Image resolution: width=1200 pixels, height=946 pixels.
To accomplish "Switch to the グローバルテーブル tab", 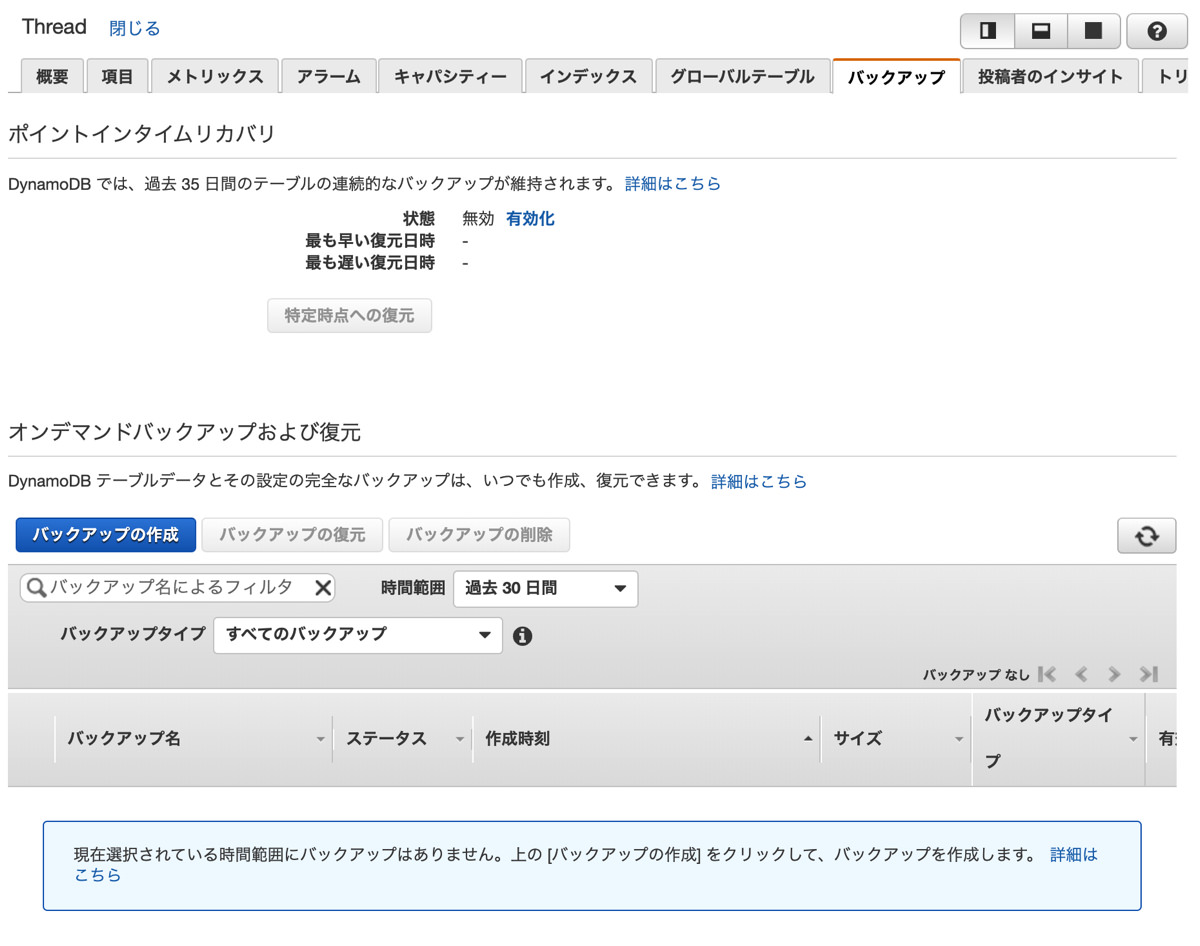I will (x=743, y=75).
